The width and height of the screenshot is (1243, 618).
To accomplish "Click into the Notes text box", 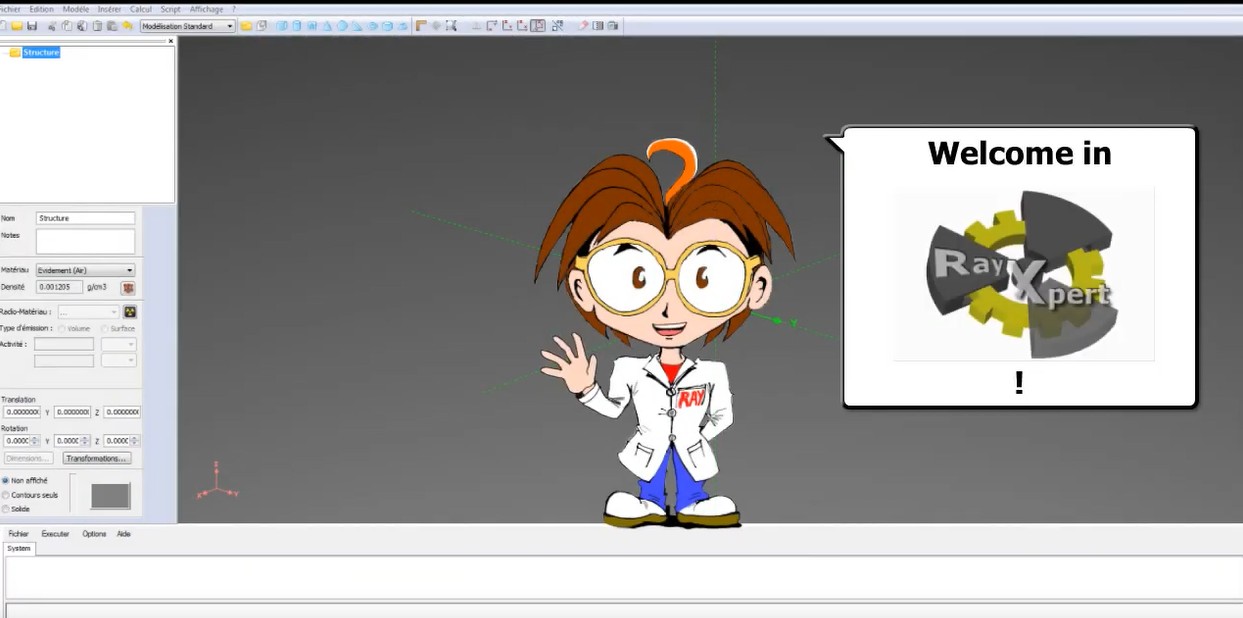I will pos(85,241).
